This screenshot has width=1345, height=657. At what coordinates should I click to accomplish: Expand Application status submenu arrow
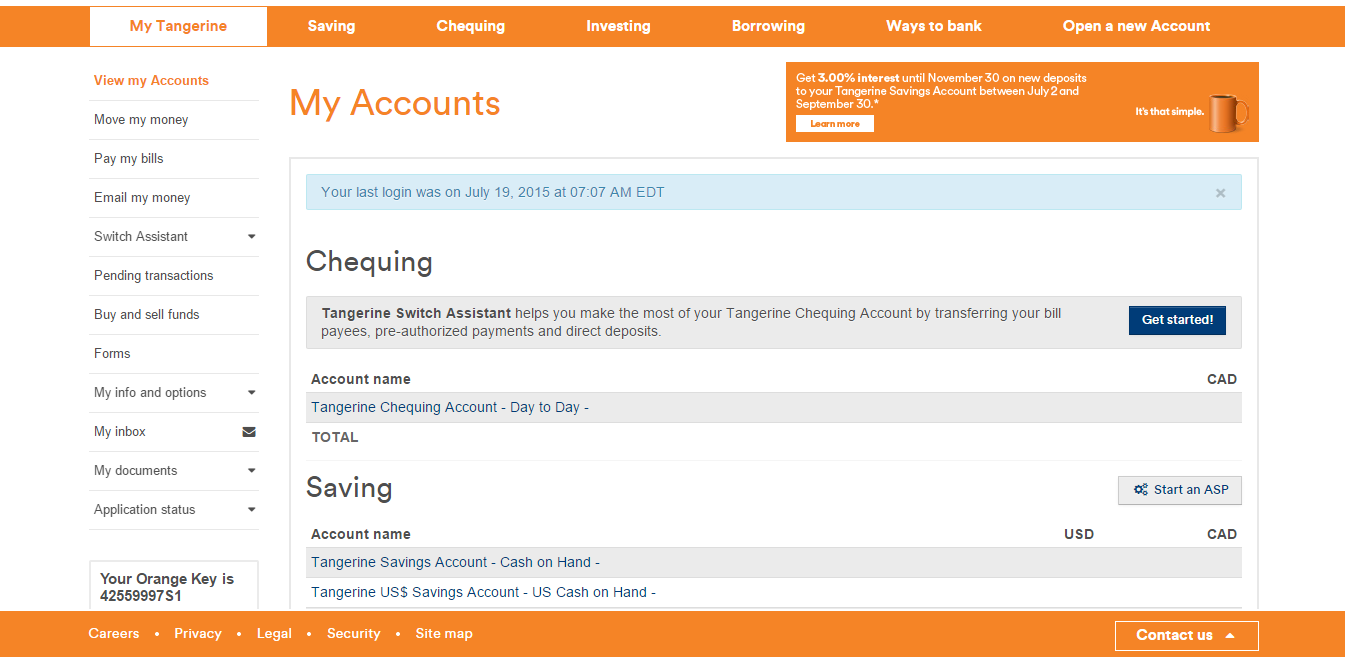point(252,510)
